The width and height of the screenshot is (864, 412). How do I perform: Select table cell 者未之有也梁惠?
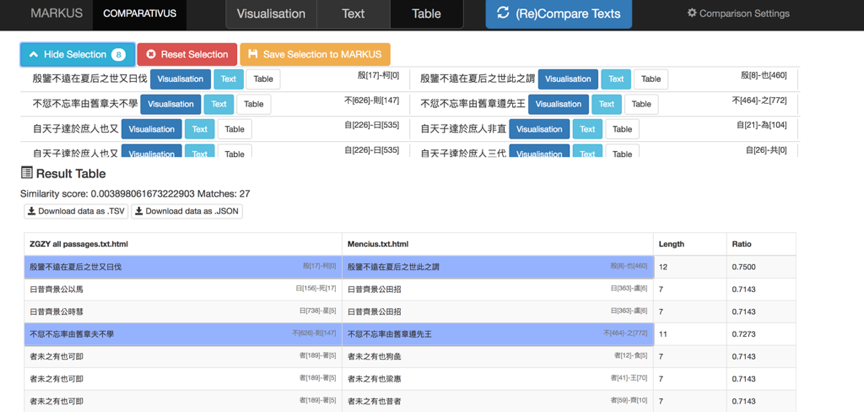tap(498, 379)
